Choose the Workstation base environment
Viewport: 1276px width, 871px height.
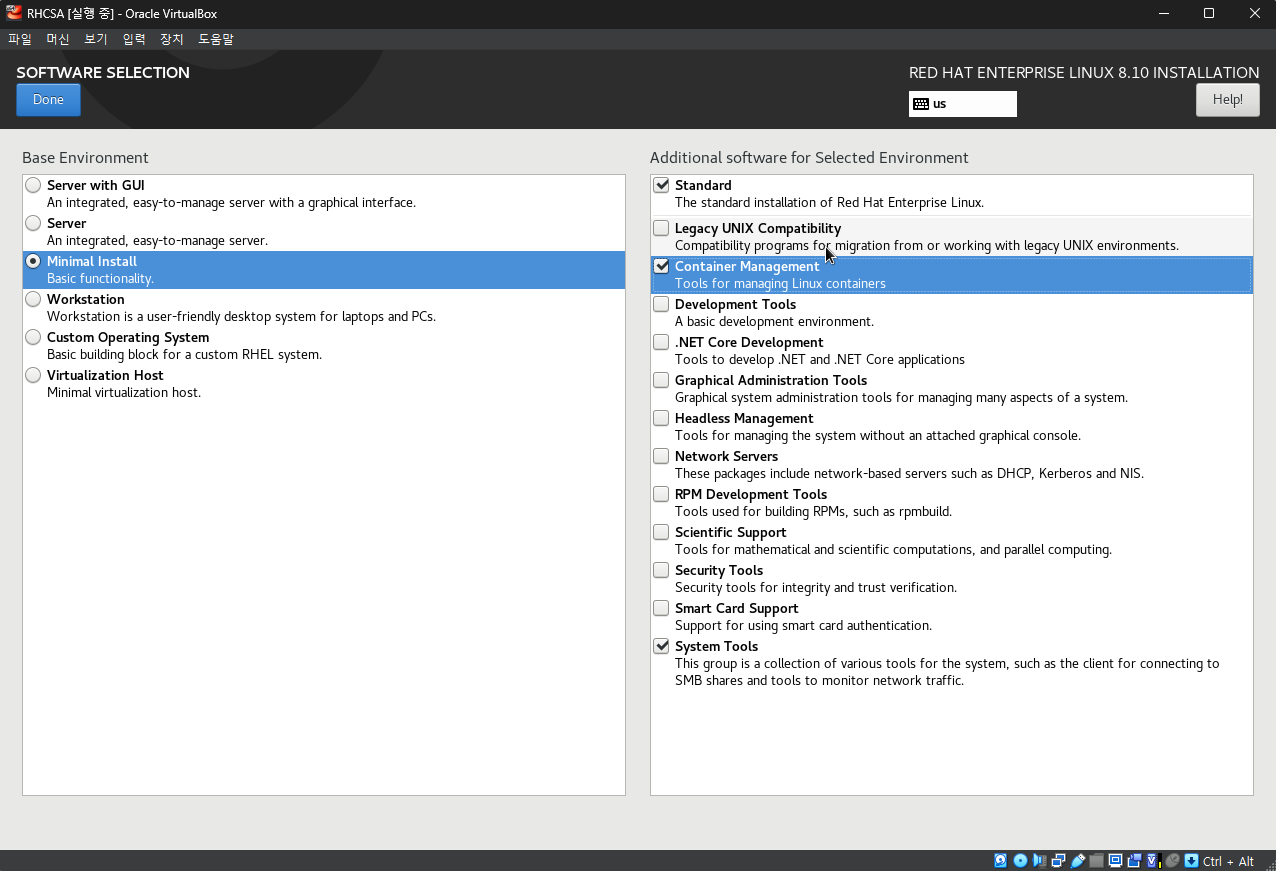34,299
